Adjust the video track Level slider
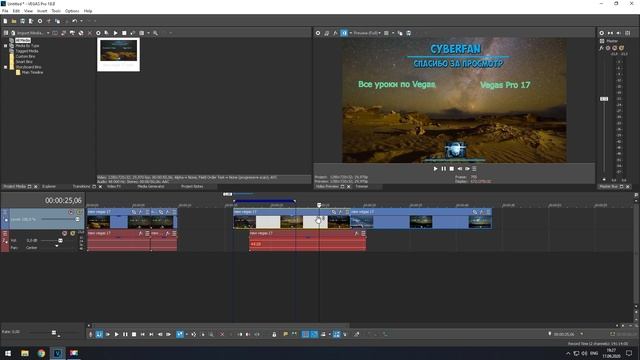This screenshot has width=640, height=360. pyautogui.click(x=77, y=220)
